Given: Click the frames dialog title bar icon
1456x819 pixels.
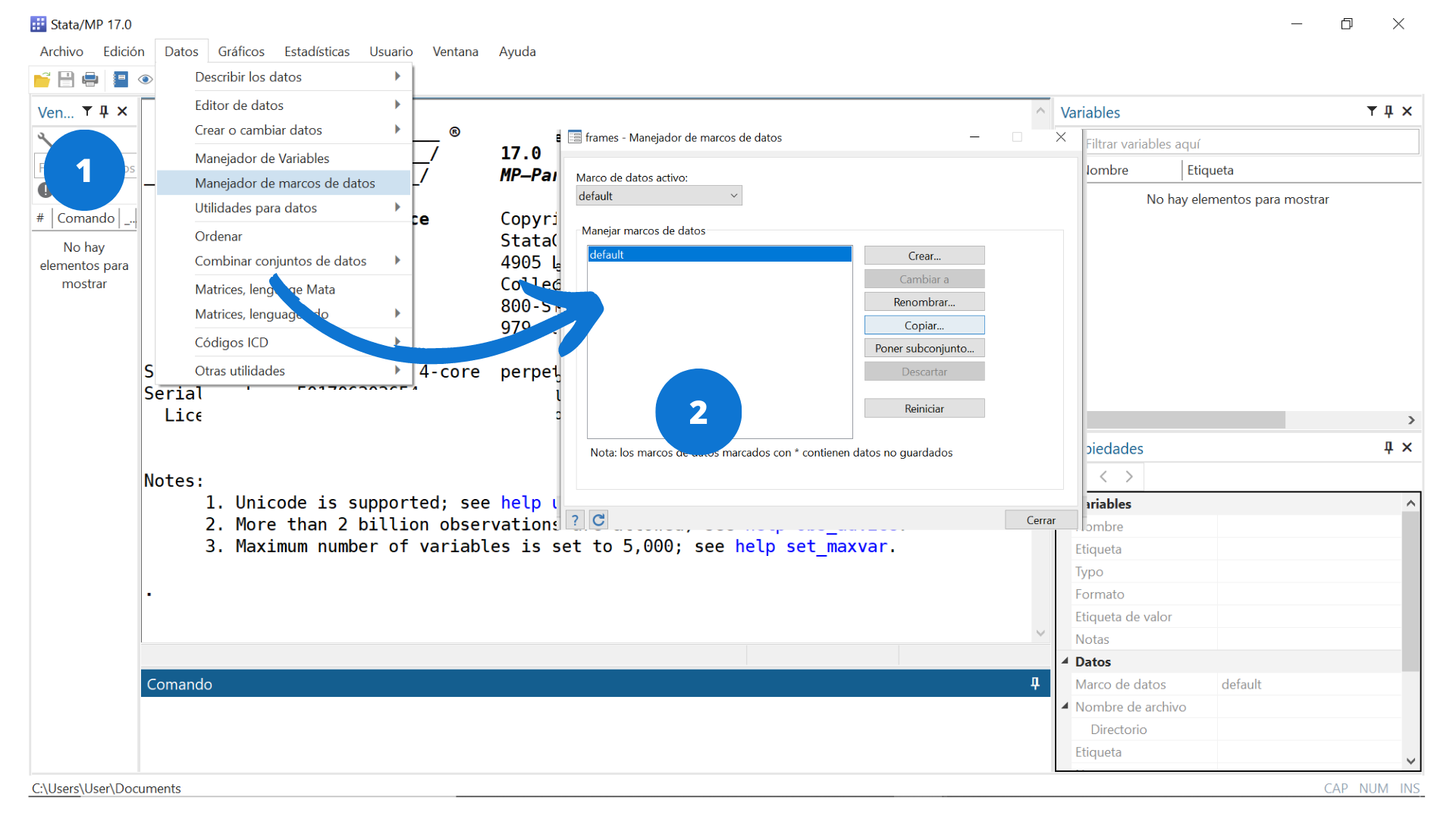Looking at the screenshot, I should click(x=575, y=136).
